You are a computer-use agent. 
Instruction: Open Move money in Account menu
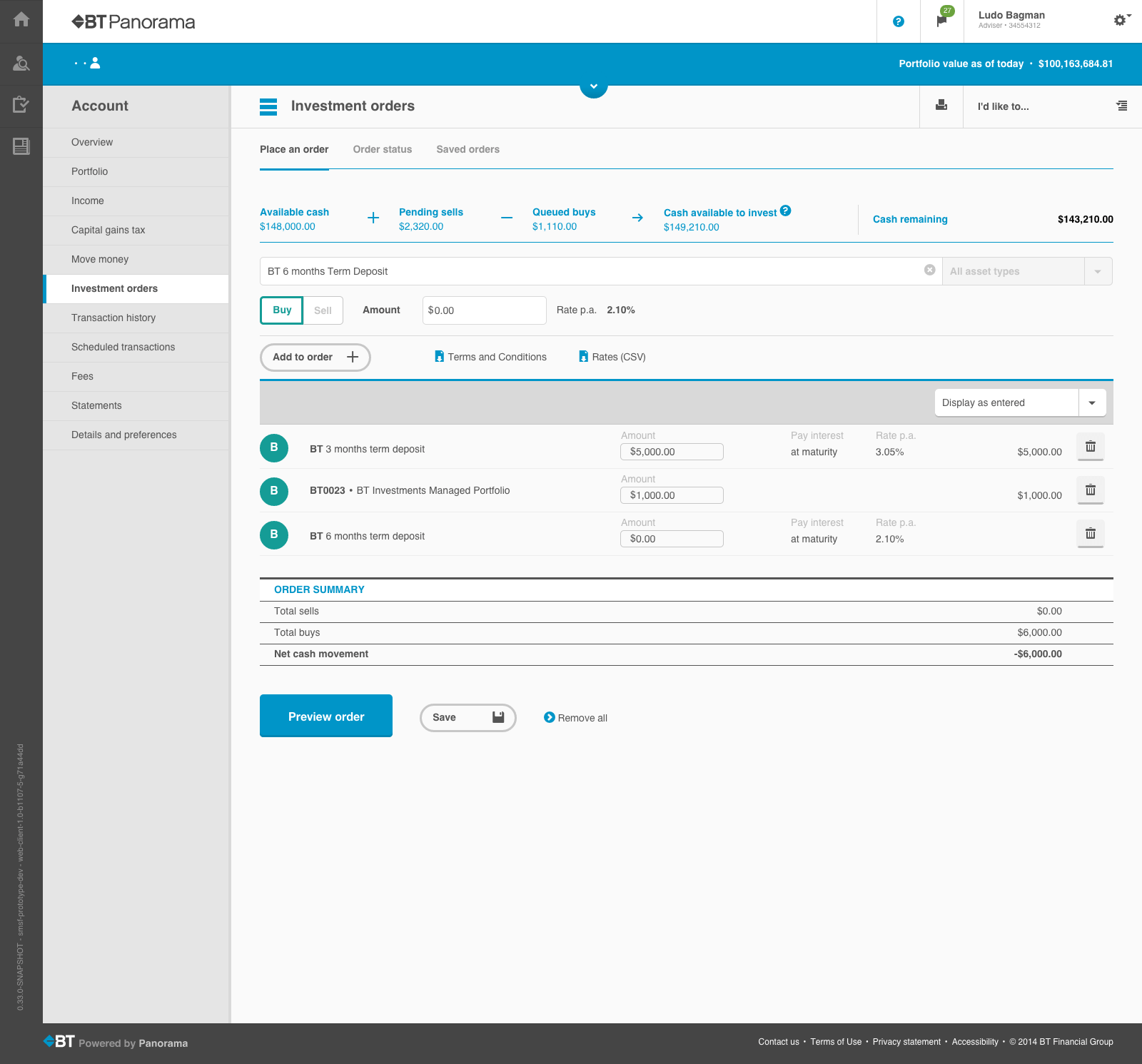click(136, 260)
